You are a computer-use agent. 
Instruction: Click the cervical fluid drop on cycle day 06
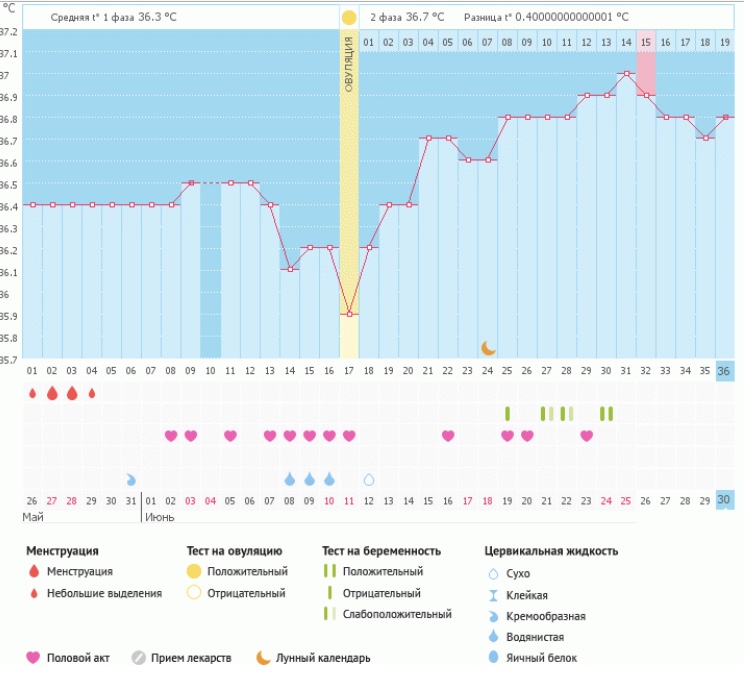(x=131, y=480)
